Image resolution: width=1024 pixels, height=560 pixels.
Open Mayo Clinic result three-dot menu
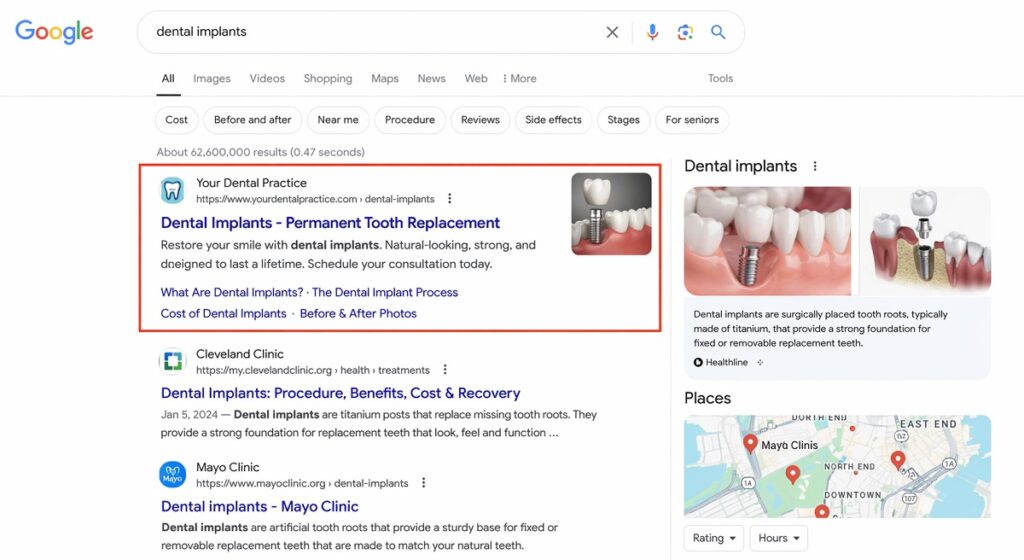tap(423, 482)
